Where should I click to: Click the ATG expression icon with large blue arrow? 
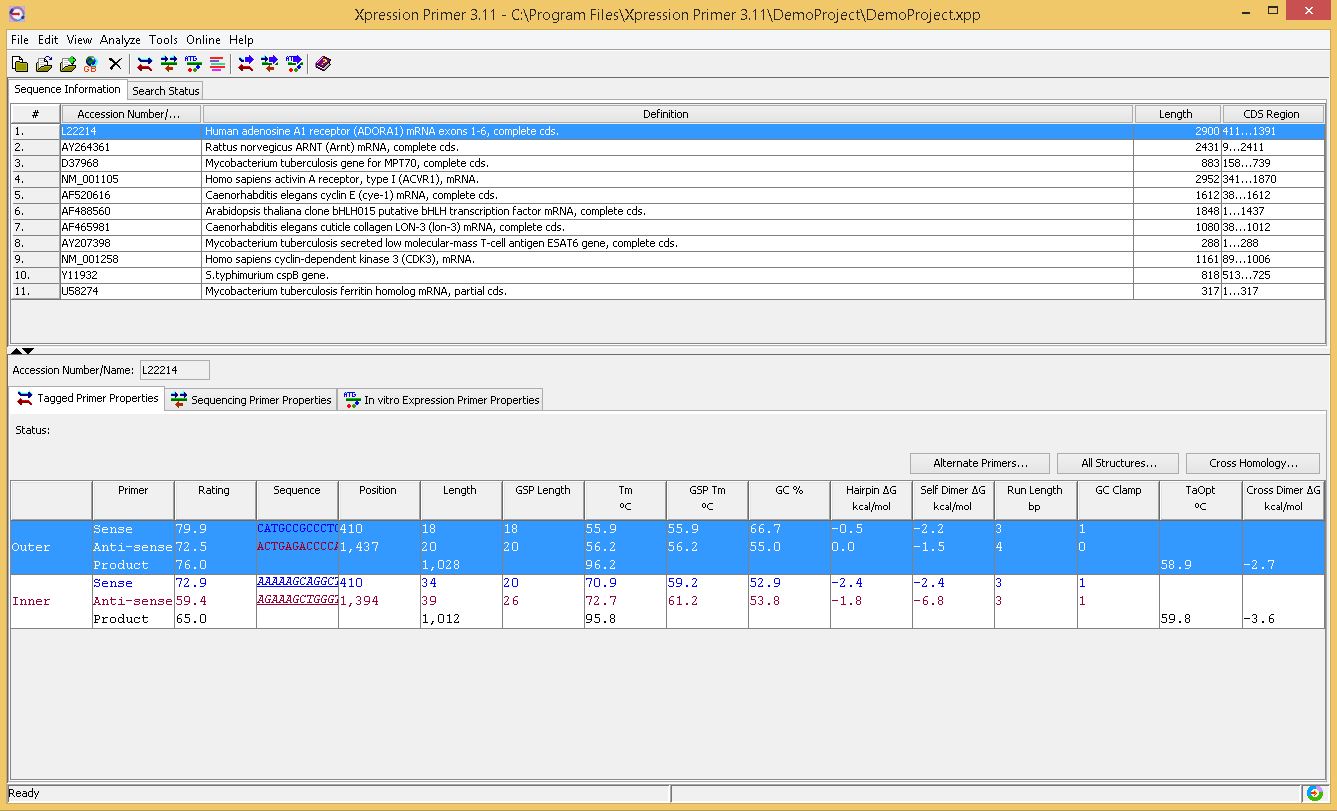[294, 64]
